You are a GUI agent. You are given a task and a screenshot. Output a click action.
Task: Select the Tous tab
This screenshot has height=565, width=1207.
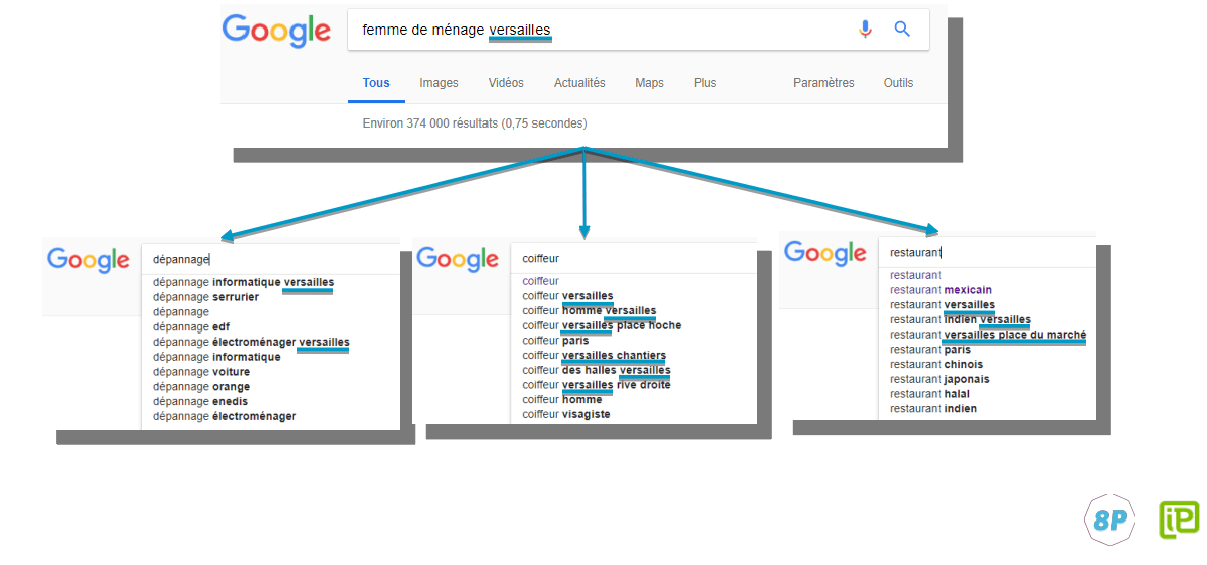point(376,83)
